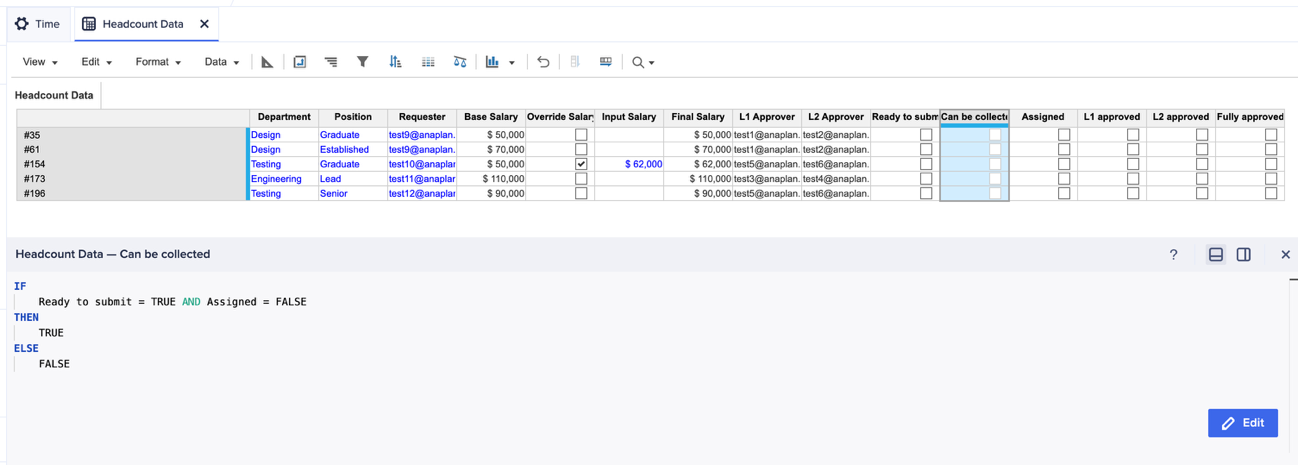
Task: Select row header #154
Action: click(x=132, y=164)
